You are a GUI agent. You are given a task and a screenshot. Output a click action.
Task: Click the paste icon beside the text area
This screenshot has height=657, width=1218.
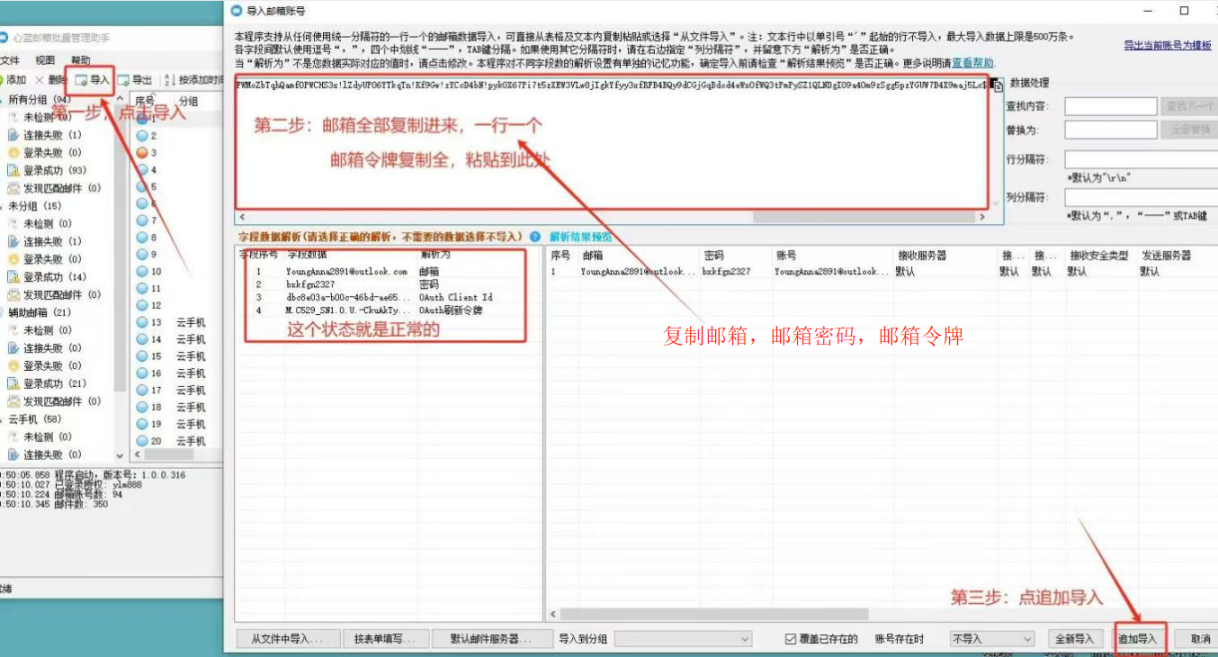[x=998, y=86]
